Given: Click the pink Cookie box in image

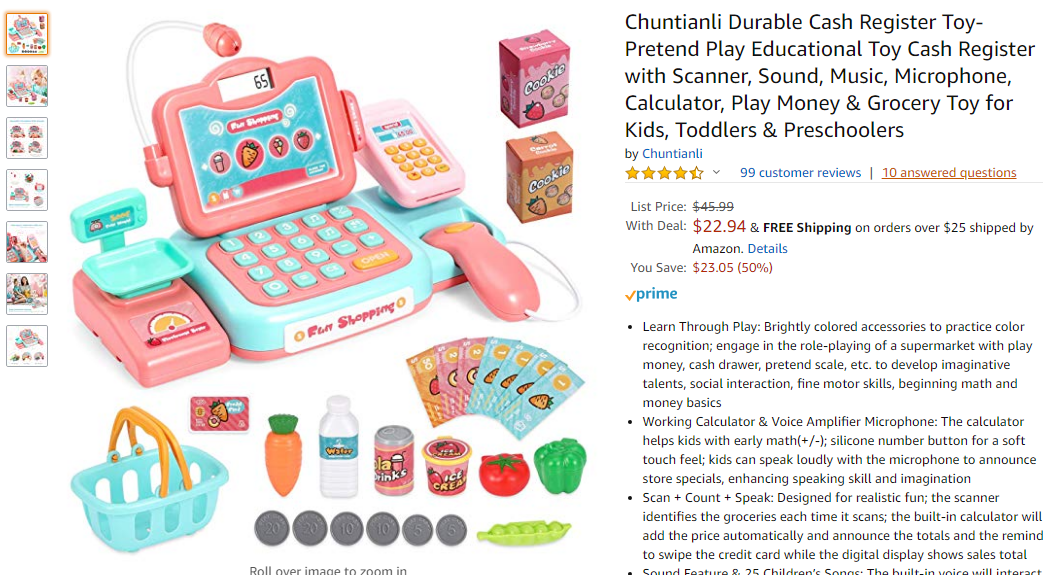Looking at the screenshot, I should 535,78.
